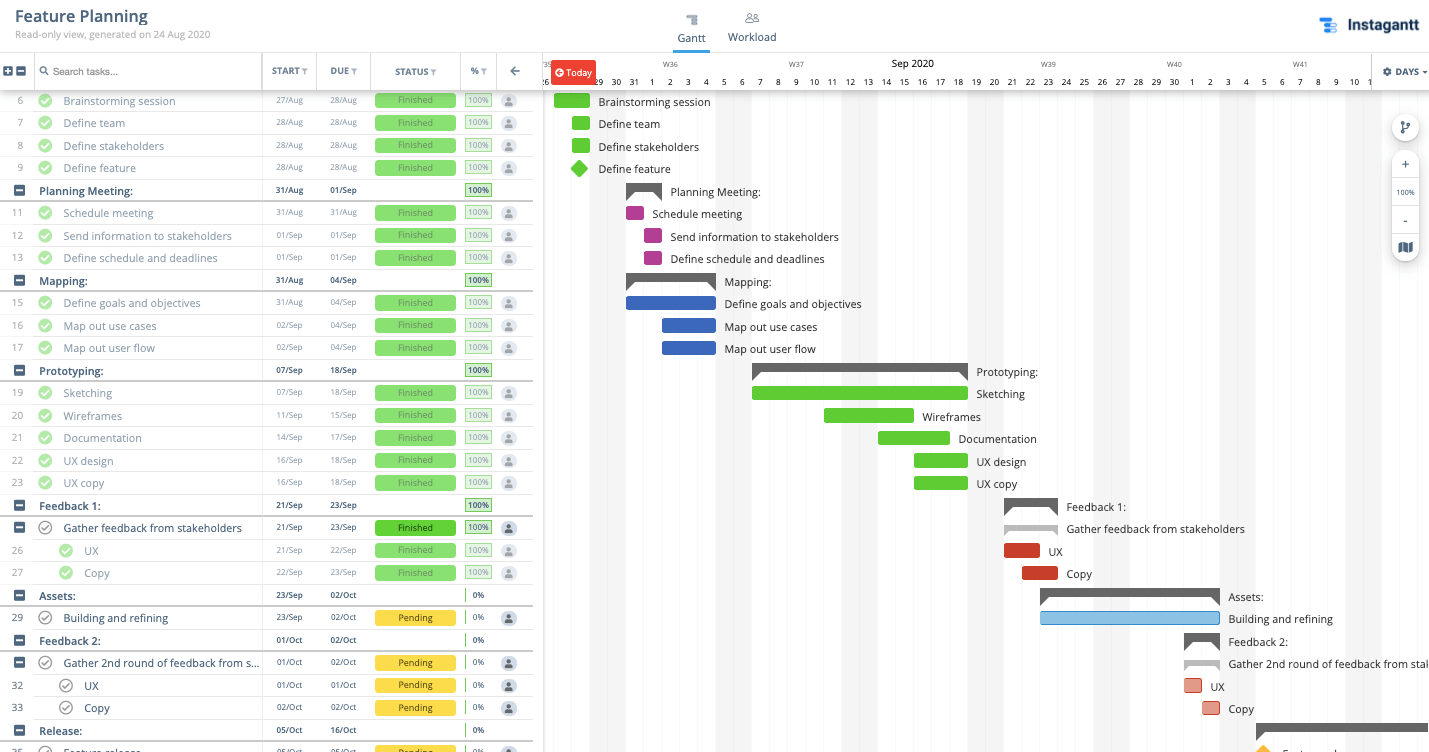
Task: Switch to the Workload tab
Action: pos(751,27)
